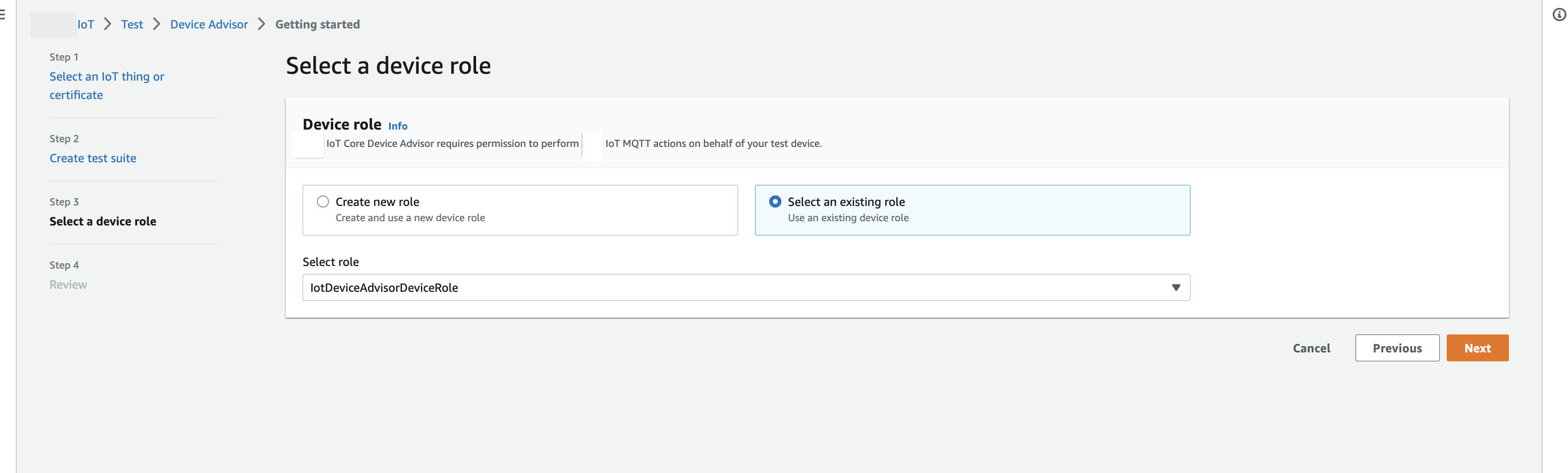Select the Create new role radio button
The width and height of the screenshot is (1568, 473).
pos(323,202)
